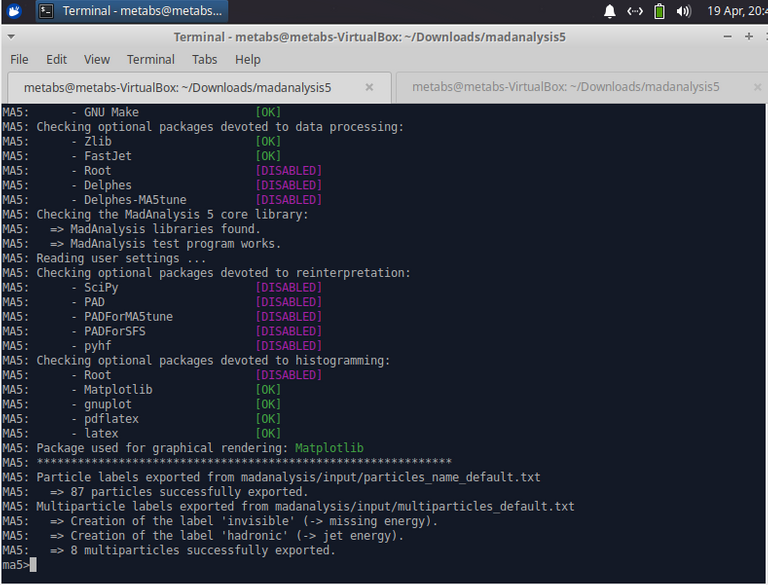Close the second terminal tab
The height and width of the screenshot is (585, 768).
[x=758, y=87]
